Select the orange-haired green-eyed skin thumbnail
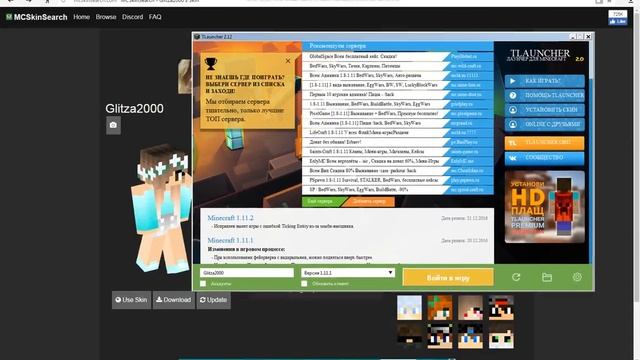Image resolution: width=640 pixels, height=360 pixels. click(x=440, y=308)
